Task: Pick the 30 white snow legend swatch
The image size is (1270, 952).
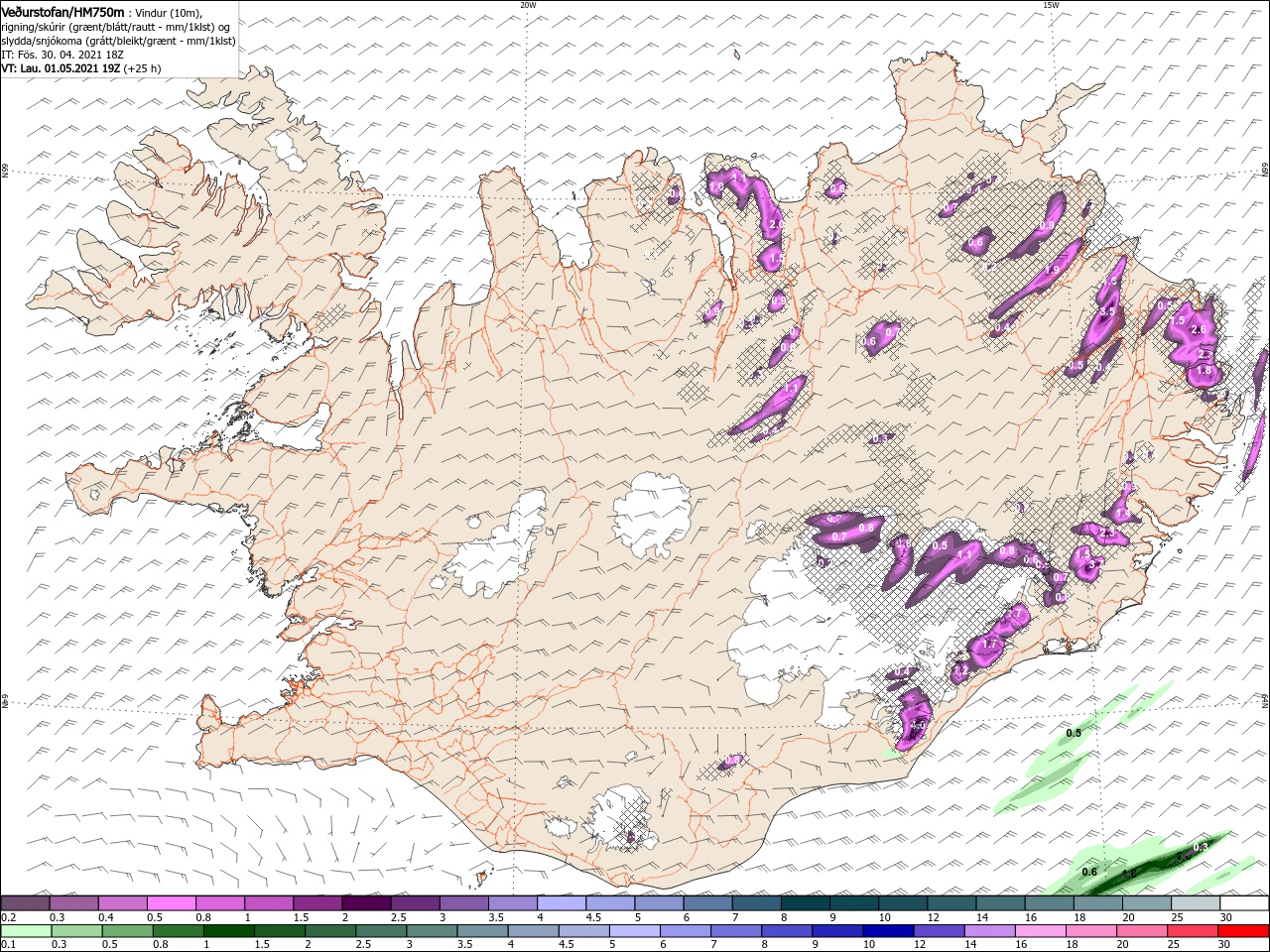Action: (1244, 903)
